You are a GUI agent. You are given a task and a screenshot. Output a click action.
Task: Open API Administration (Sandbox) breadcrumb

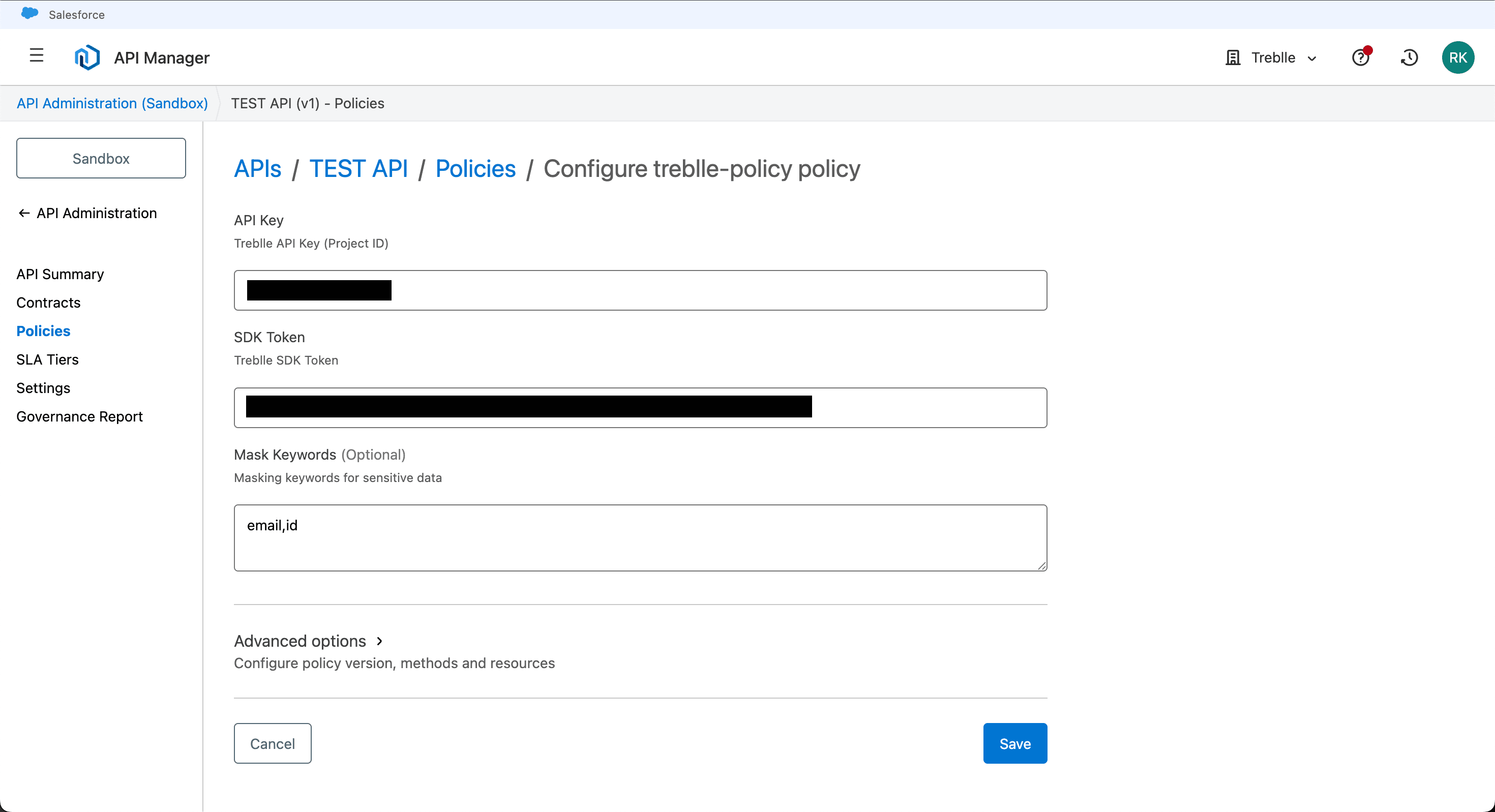pos(112,103)
